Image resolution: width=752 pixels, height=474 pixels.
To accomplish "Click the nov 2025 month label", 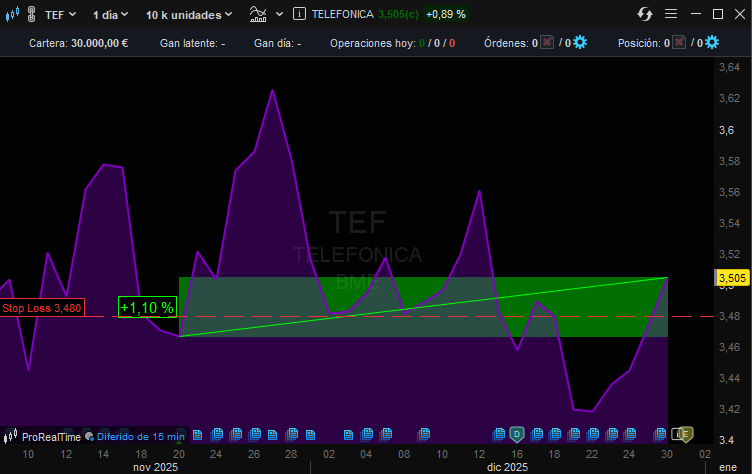I will coord(155,467).
